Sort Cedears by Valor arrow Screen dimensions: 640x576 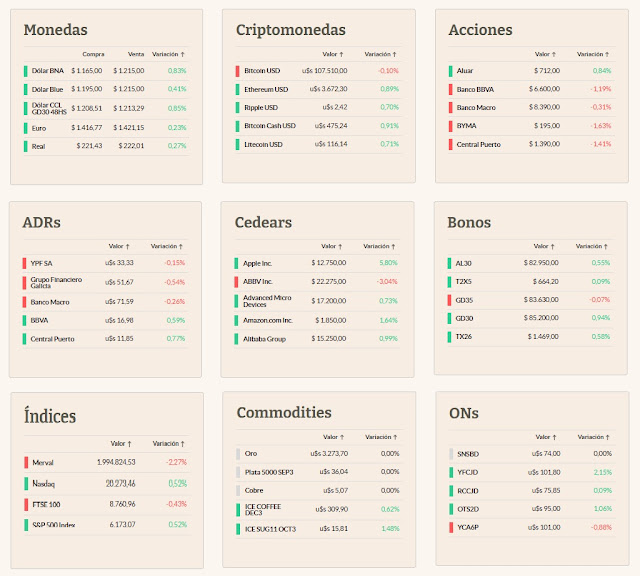[x=340, y=247]
